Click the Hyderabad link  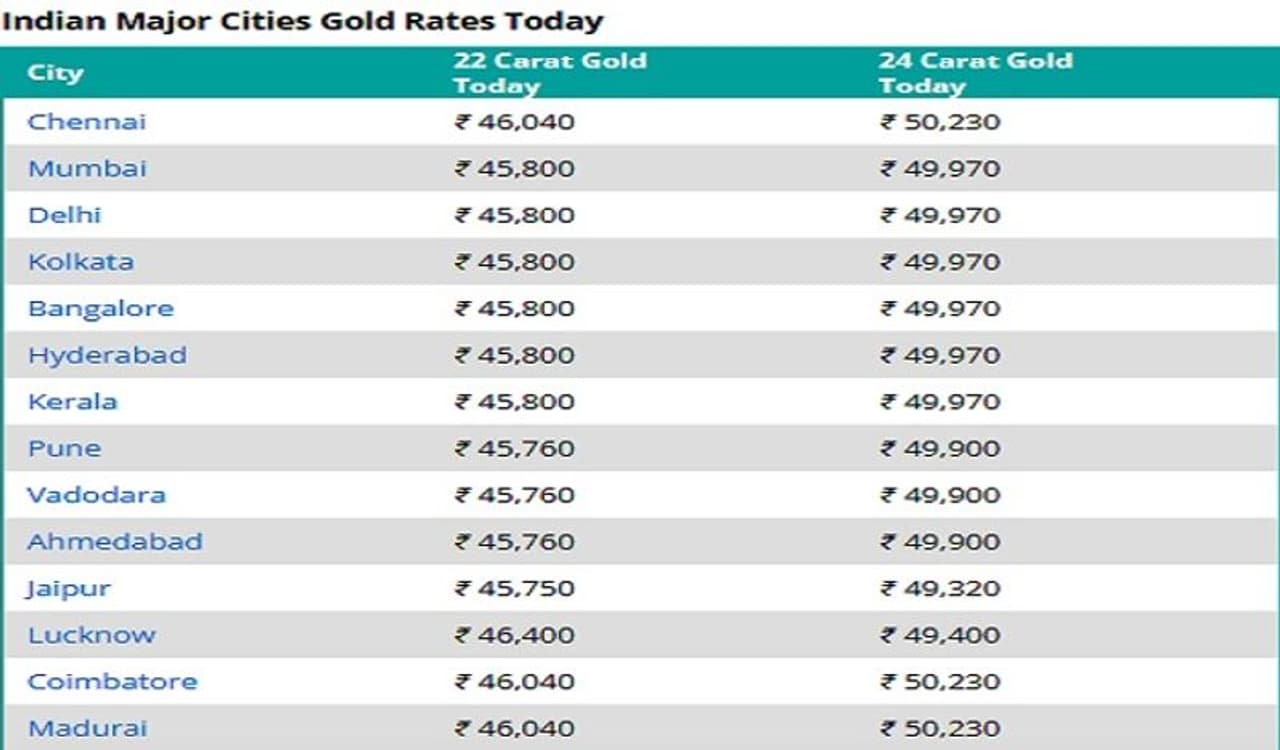click(x=106, y=355)
